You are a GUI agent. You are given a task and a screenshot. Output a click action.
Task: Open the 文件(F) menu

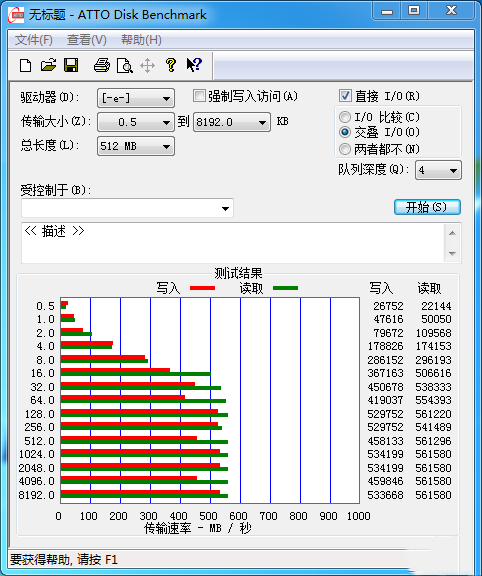pyautogui.click(x=34, y=40)
